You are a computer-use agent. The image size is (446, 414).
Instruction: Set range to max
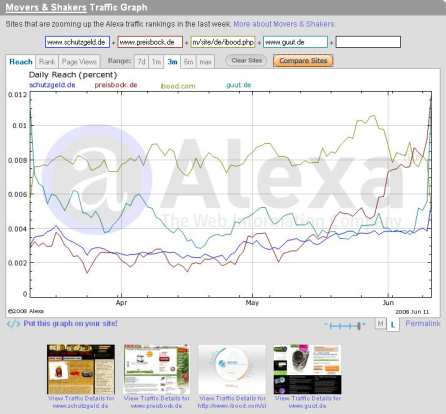coord(205,62)
